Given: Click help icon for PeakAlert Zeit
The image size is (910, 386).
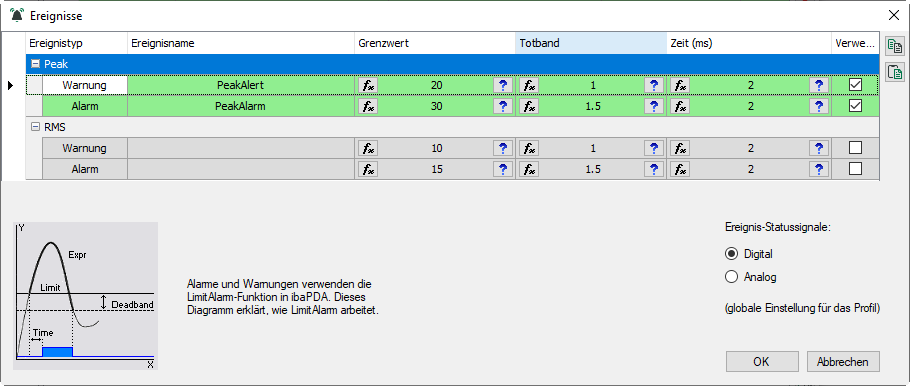Looking at the screenshot, I should (x=819, y=85).
